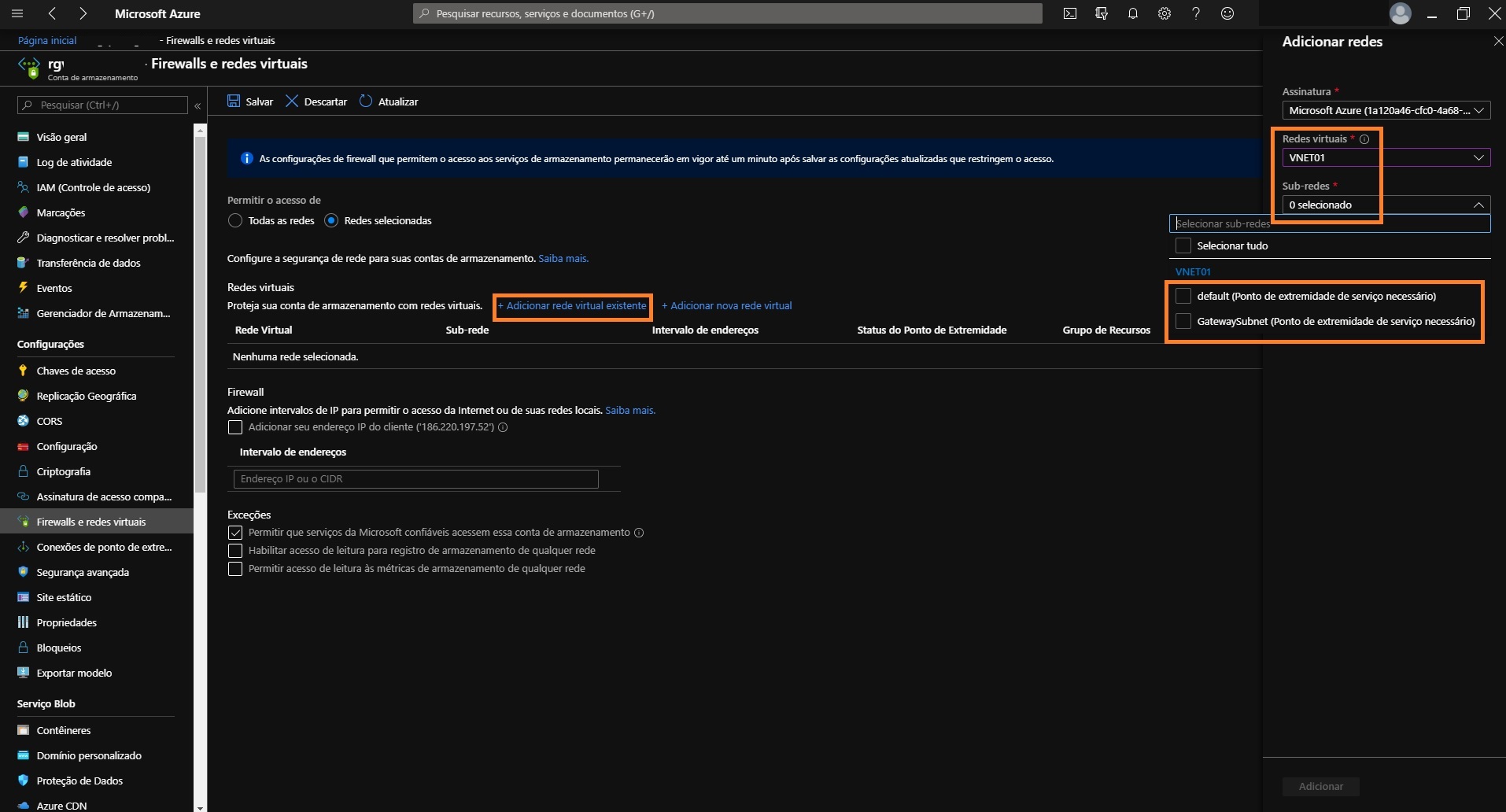Close the Adicionar redes panel

[x=1498, y=41]
